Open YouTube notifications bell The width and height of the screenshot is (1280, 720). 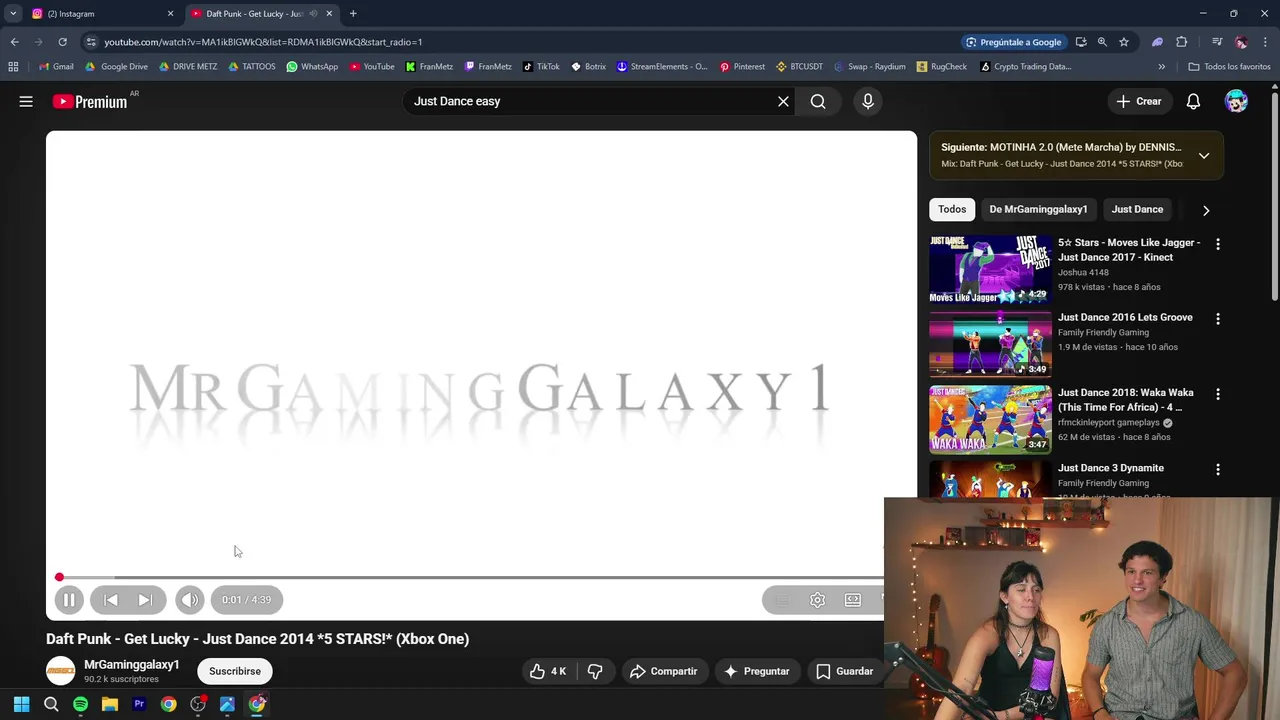tap(1193, 101)
